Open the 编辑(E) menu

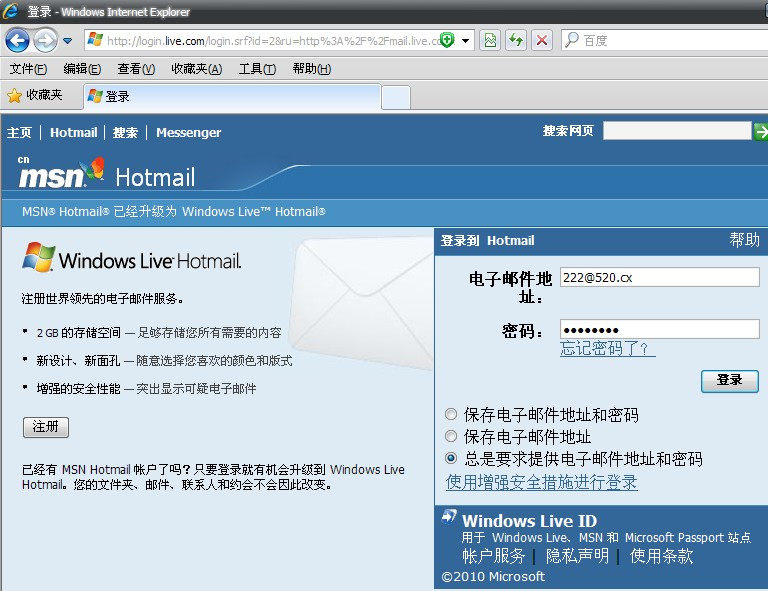[82, 69]
